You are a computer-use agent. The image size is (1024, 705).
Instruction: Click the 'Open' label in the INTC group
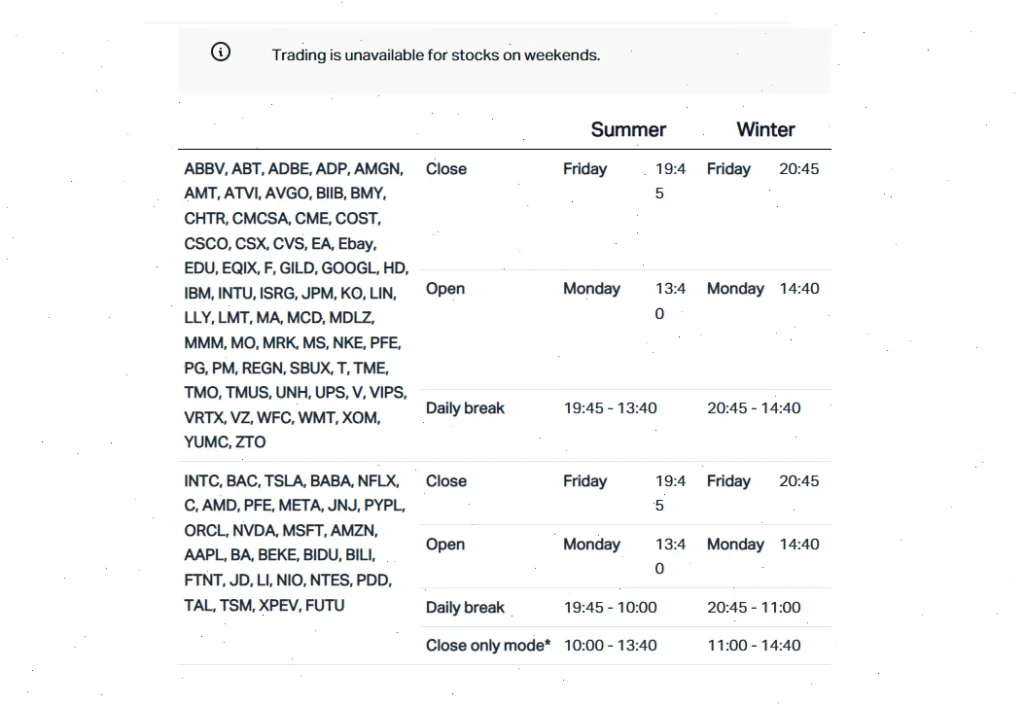click(x=445, y=544)
